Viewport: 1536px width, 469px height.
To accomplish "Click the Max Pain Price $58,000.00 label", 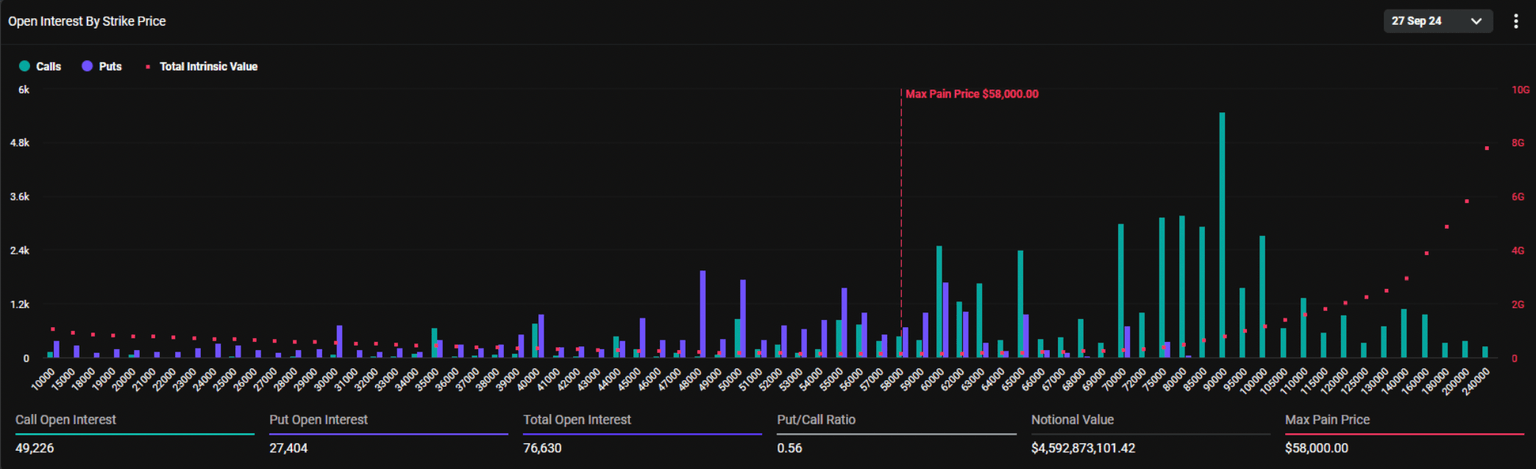I will click(x=971, y=94).
